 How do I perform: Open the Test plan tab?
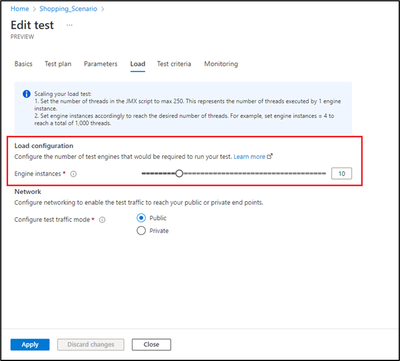coord(58,64)
